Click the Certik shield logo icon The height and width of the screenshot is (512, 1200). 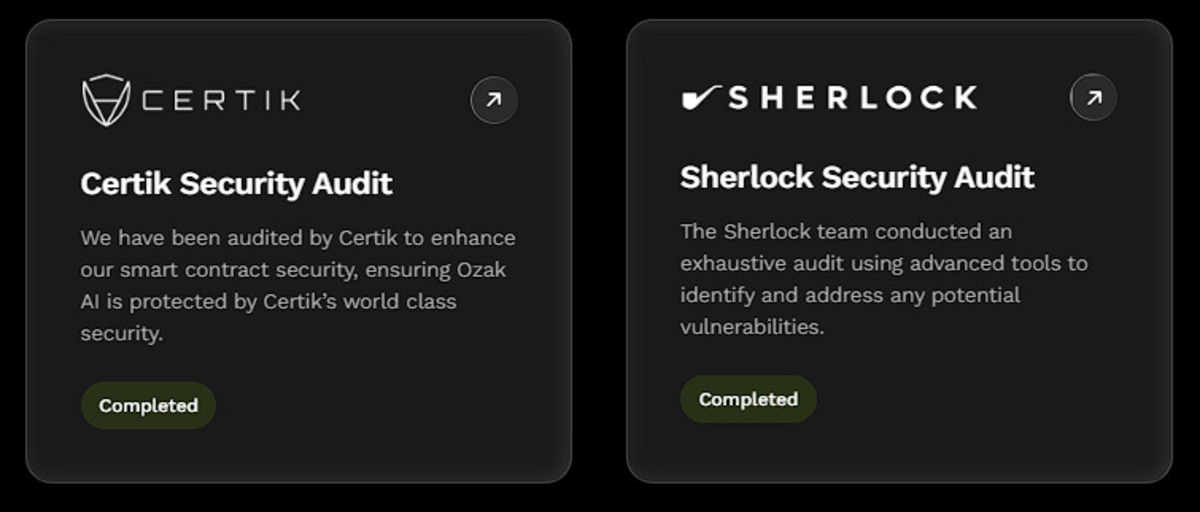106,100
